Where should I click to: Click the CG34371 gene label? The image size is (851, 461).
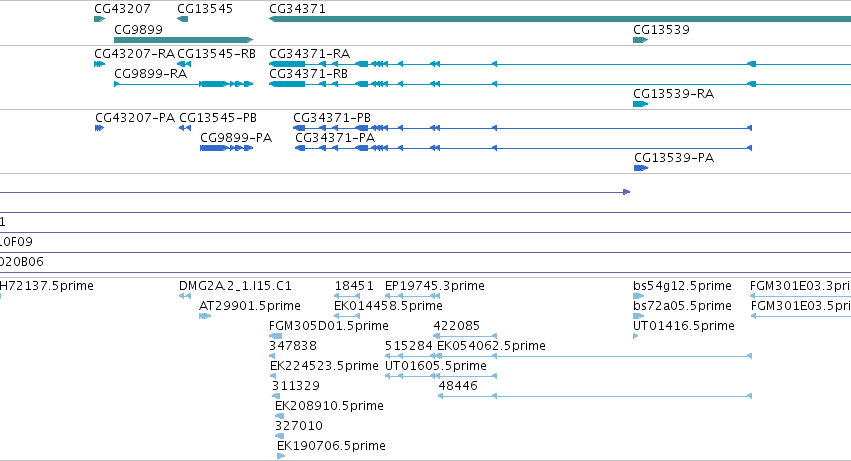tap(297, 9)
